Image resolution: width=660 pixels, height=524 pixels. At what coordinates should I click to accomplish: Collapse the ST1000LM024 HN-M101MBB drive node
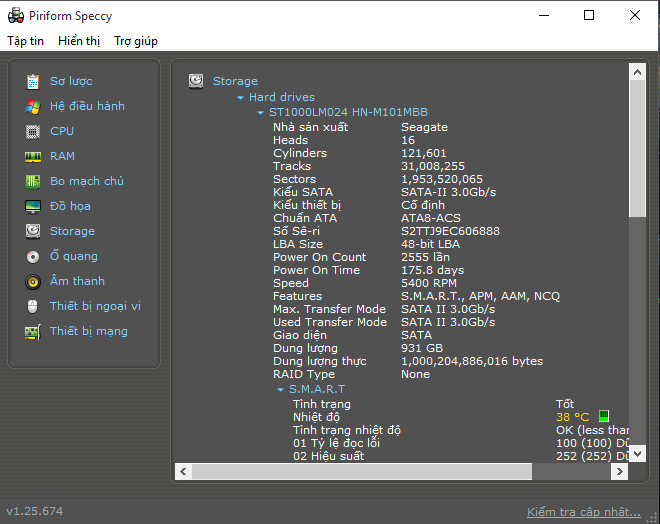(x=261, y=114)
